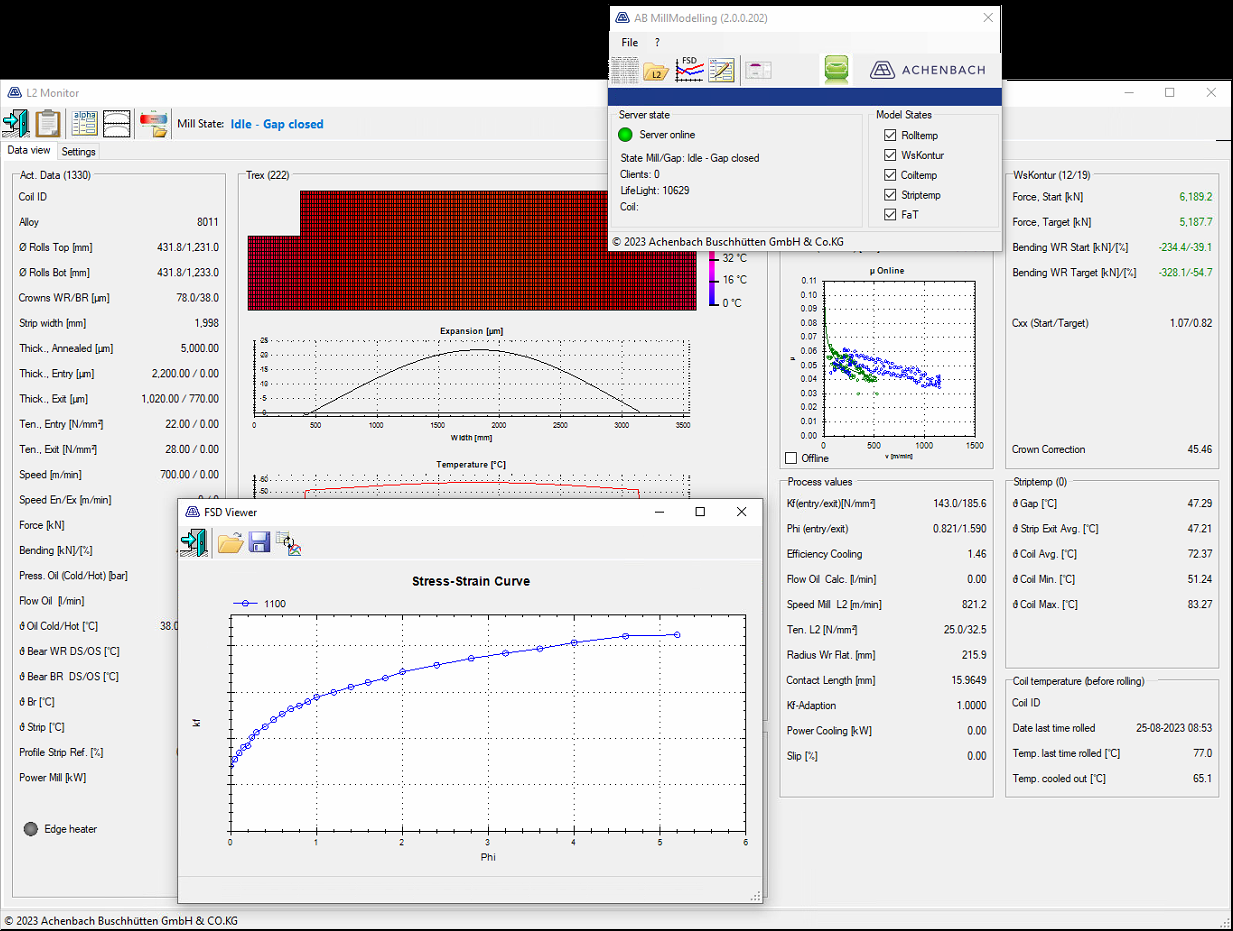Image resolution: width=1233 pixels, height=931 pixels.
Task: Toggle the Rolltemp model state checkbox
Action: [x=891, y=135]
